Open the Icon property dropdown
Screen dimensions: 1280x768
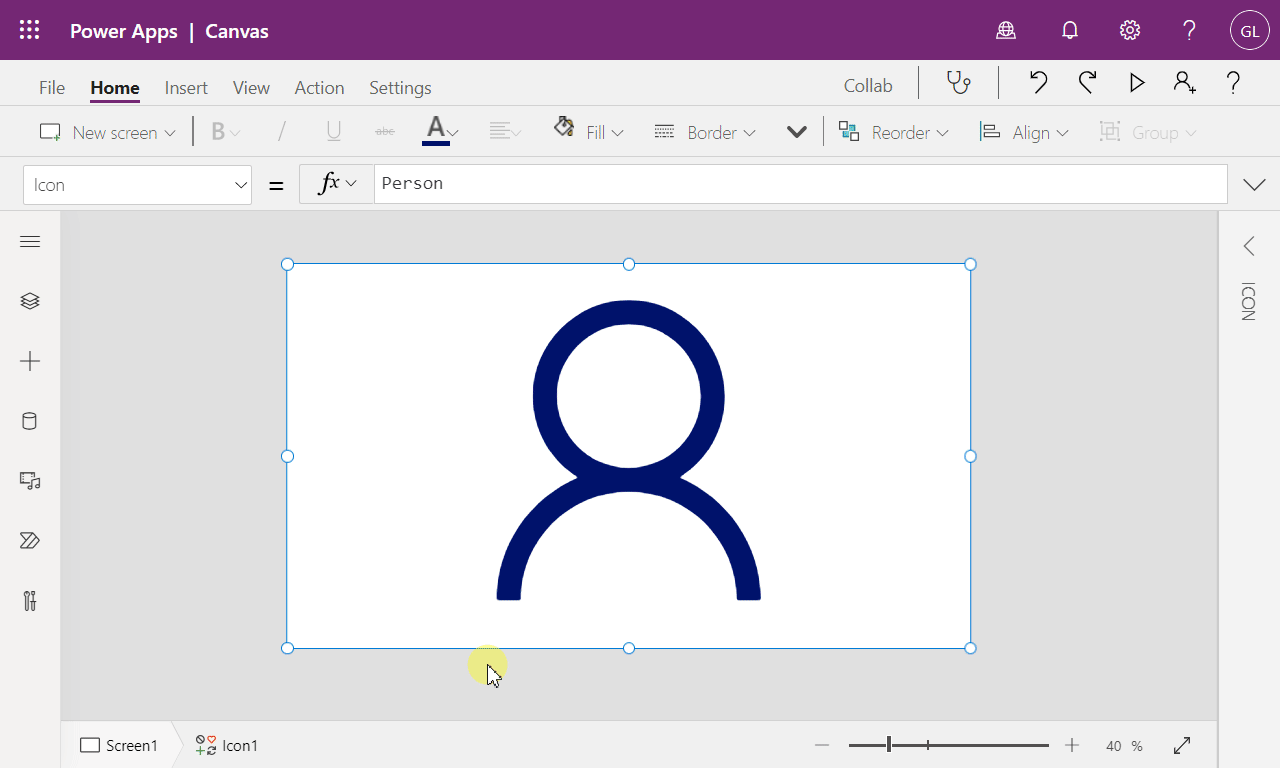point(137,185)
